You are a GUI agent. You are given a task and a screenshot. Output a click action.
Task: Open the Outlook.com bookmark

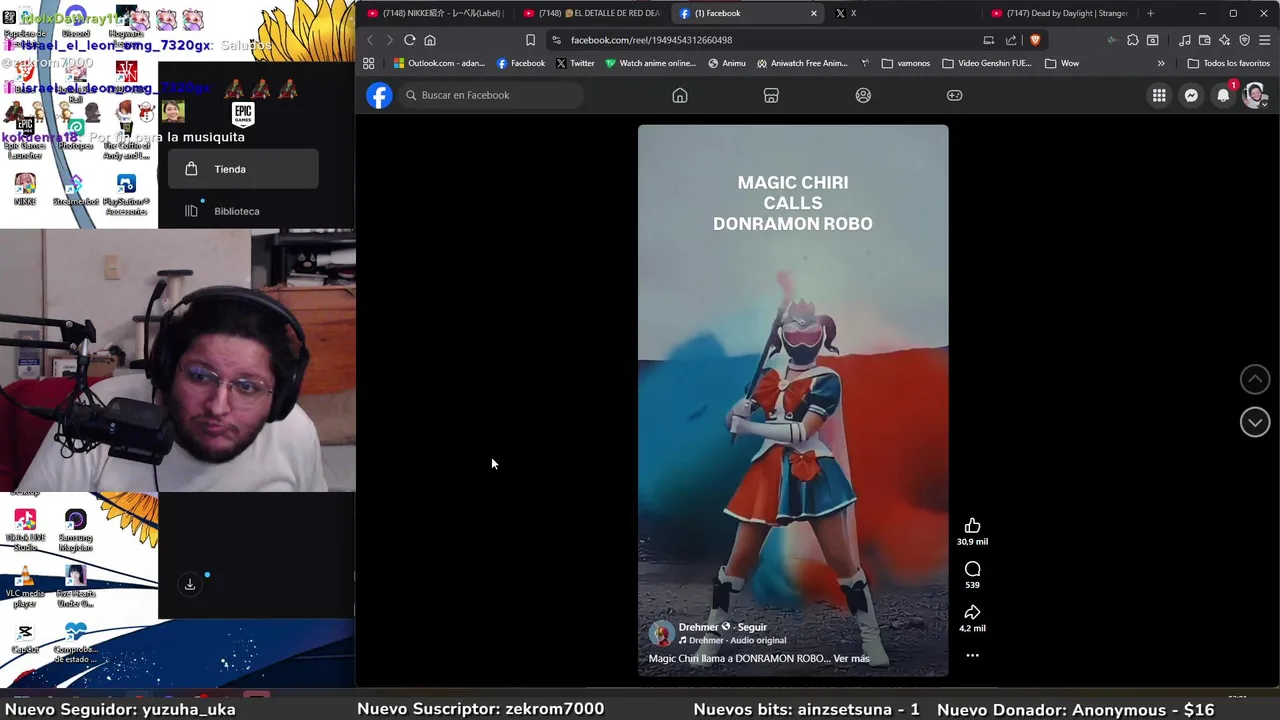tap(439, 63)
